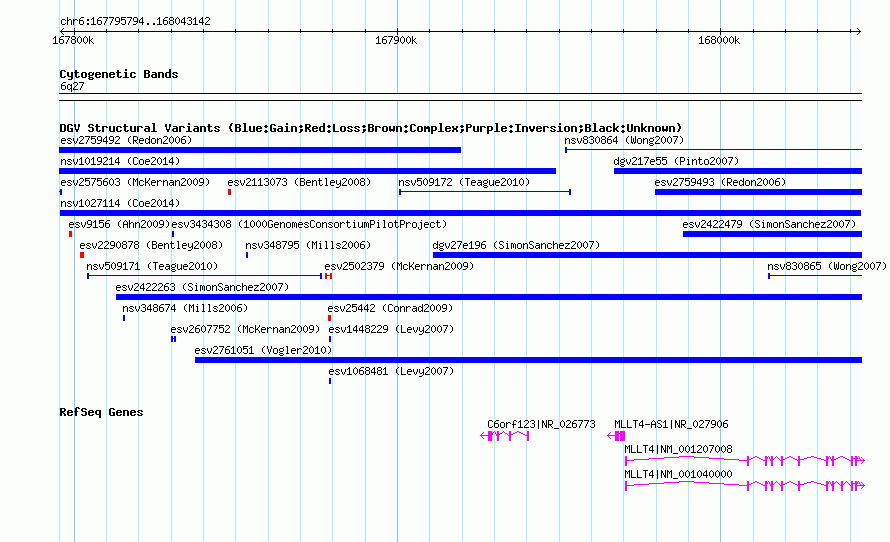Open esv2759493 (Redon2006) variant
The width and height of the screenshot is (890, 542).
pyautogui.click(x=720, y=182)
